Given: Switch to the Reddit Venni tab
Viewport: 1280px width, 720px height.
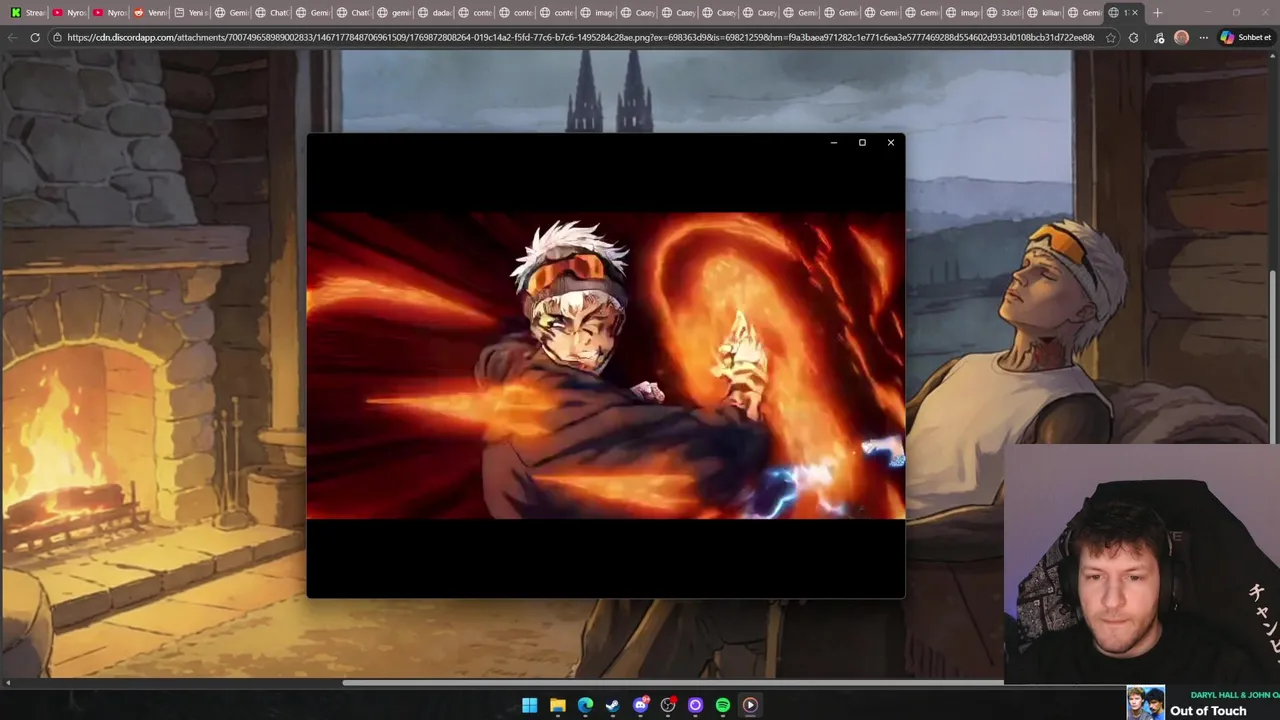Looking at the screenshot, I should point(150,12).
